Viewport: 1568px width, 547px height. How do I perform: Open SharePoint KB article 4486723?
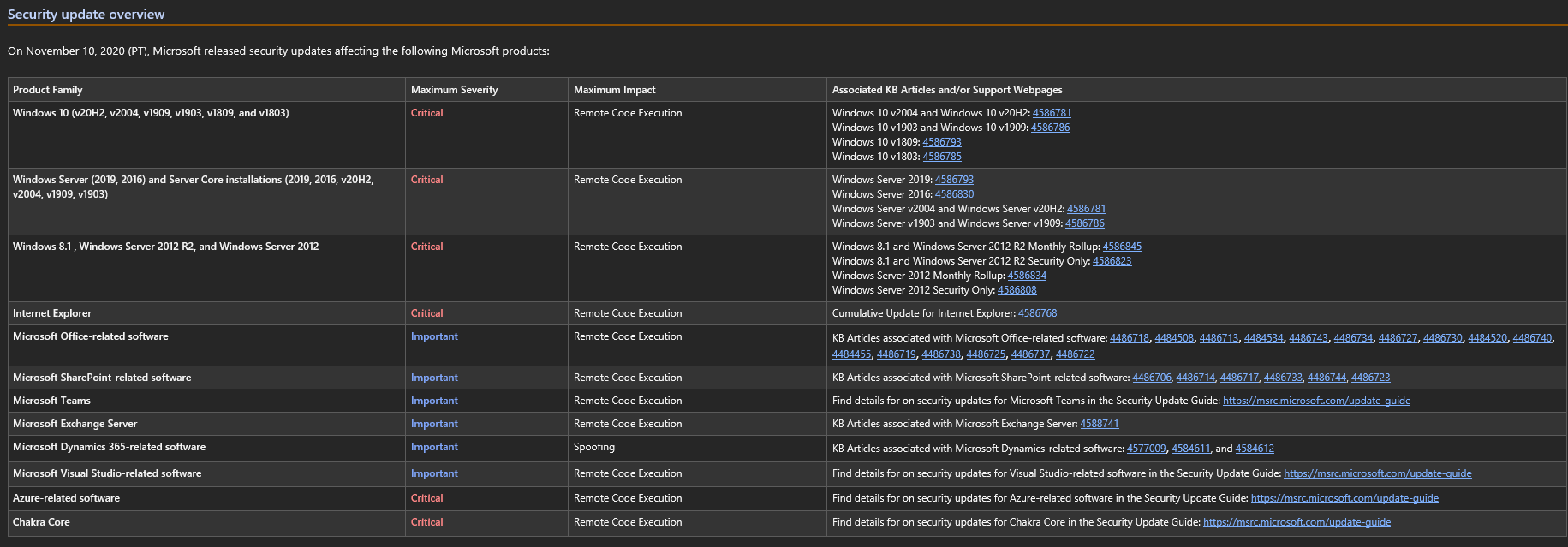click(1370, 378)
